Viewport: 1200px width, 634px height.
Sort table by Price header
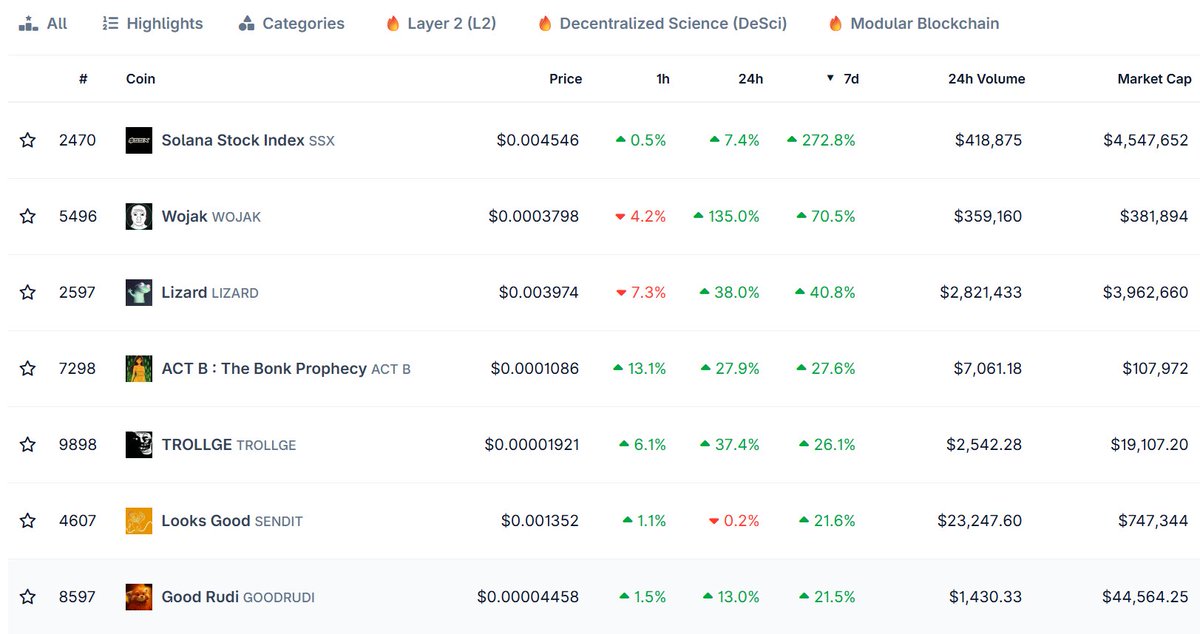[565, 79]
